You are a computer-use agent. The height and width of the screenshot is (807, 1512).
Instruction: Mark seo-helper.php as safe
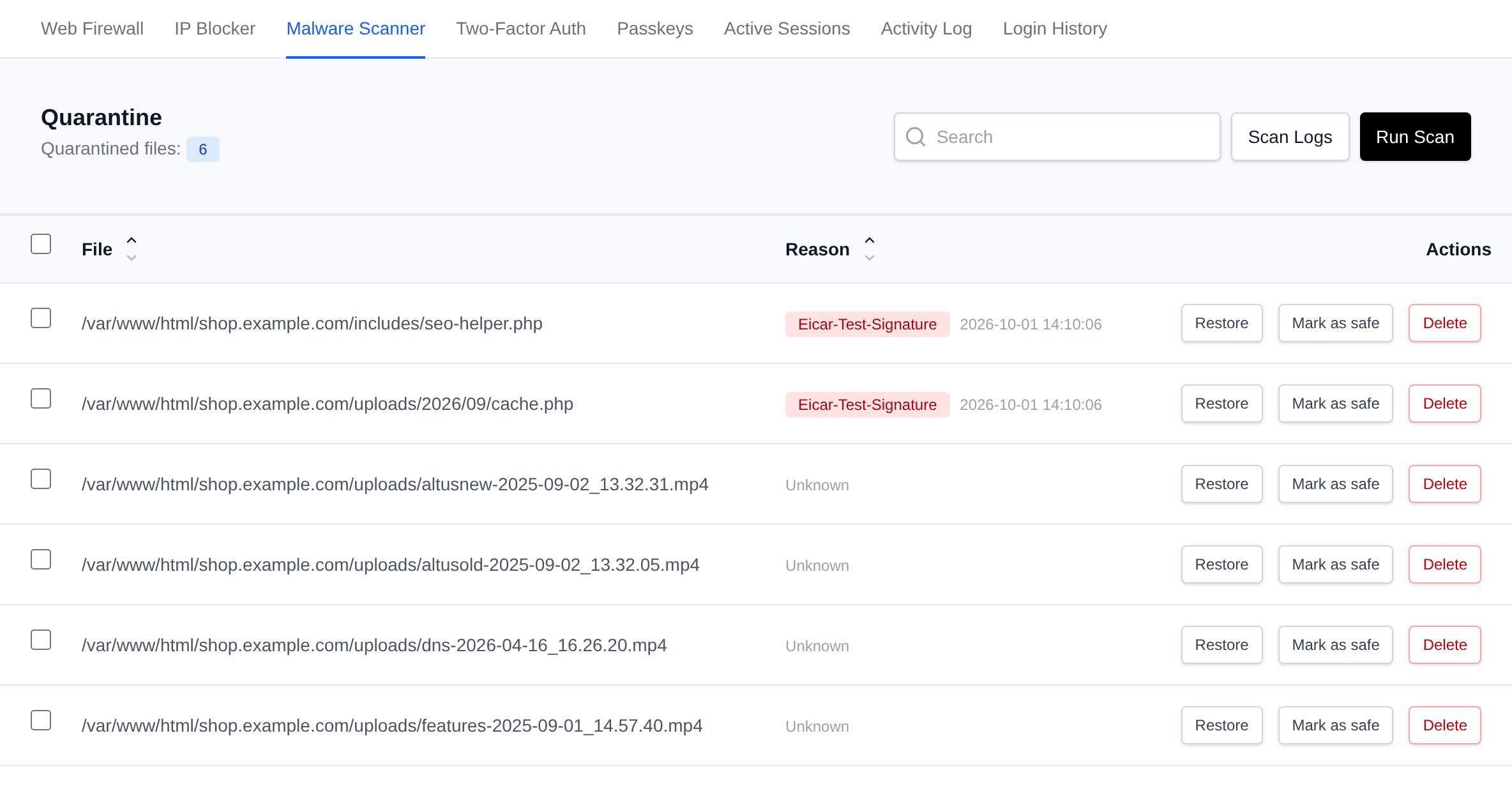point(1335,323)
